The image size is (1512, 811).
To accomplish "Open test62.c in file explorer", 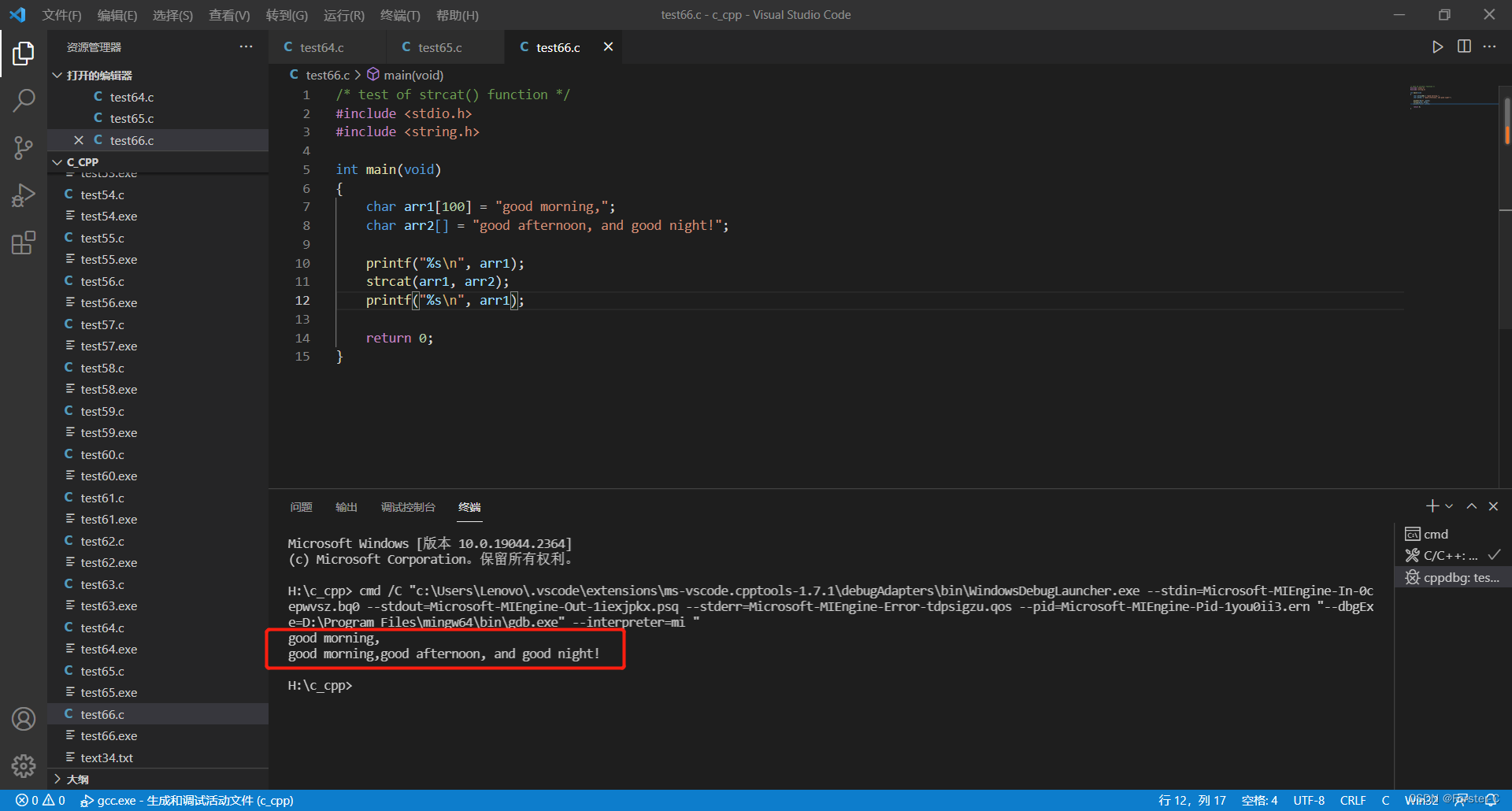I will (157, 541).
